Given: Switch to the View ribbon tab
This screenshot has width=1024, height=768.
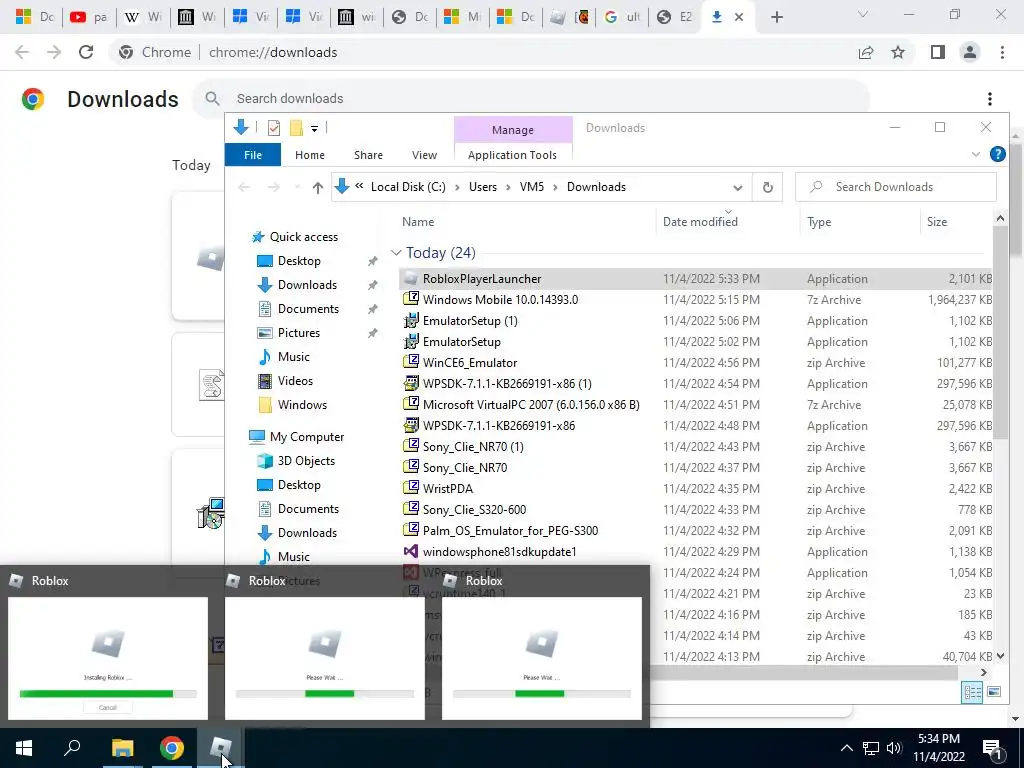Looking at the screenshot, I should (424, 155).
